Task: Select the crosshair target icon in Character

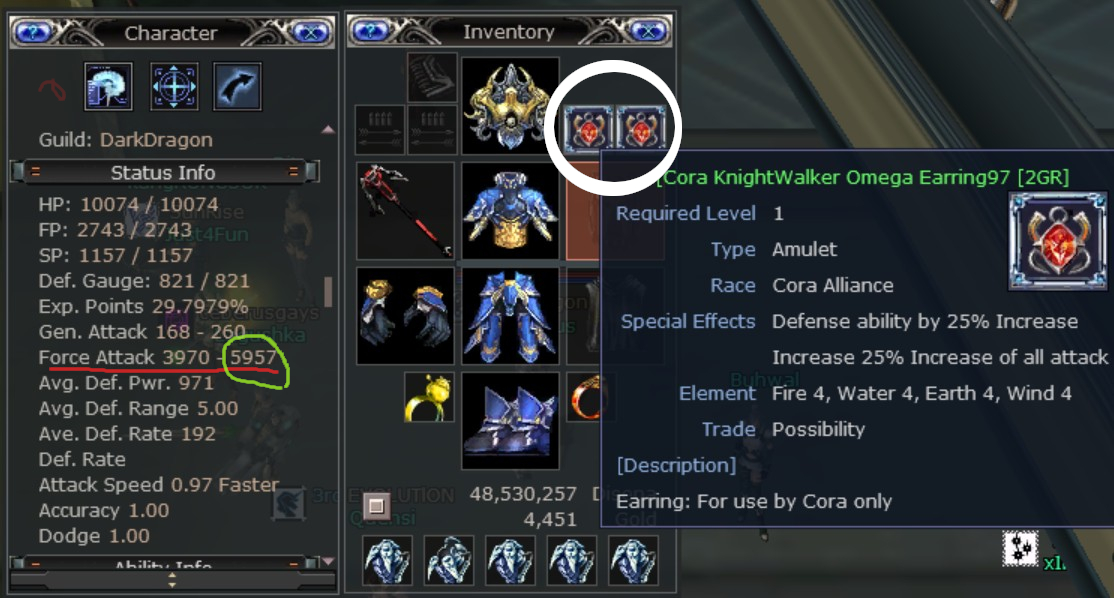Action: 174,87
